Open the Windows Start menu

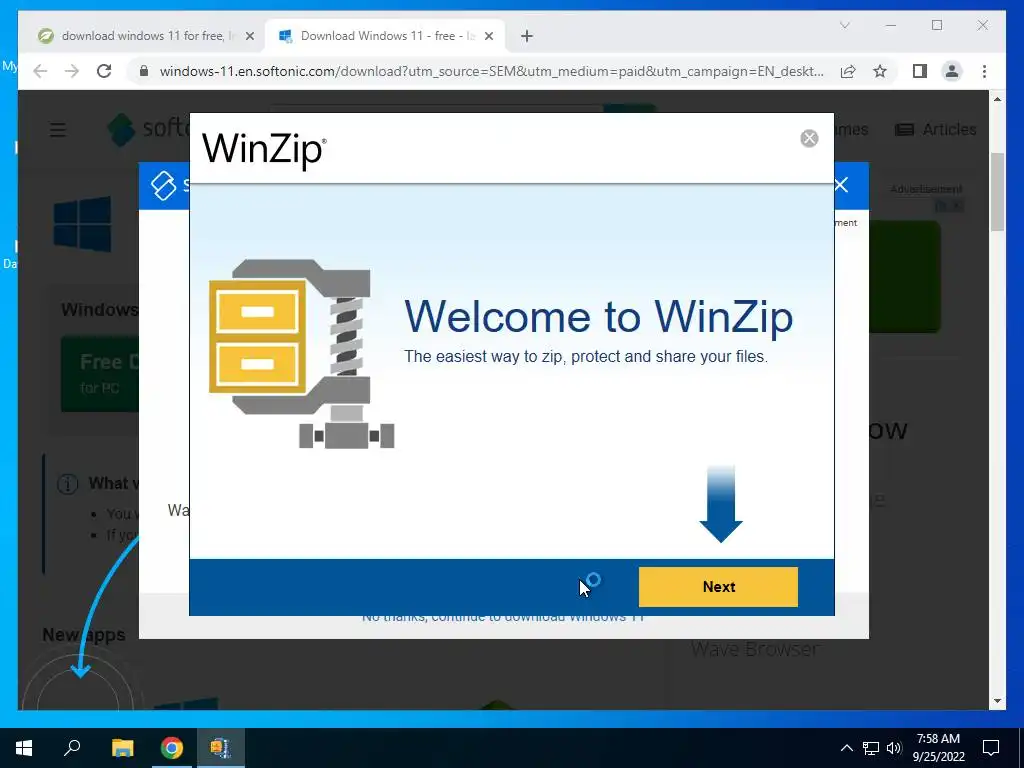(24, 748)
